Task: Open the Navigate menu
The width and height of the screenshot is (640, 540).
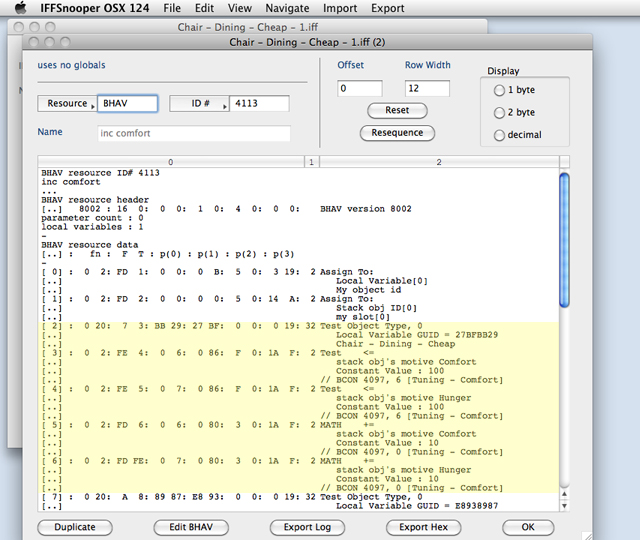Action: [x=287, y=8]
